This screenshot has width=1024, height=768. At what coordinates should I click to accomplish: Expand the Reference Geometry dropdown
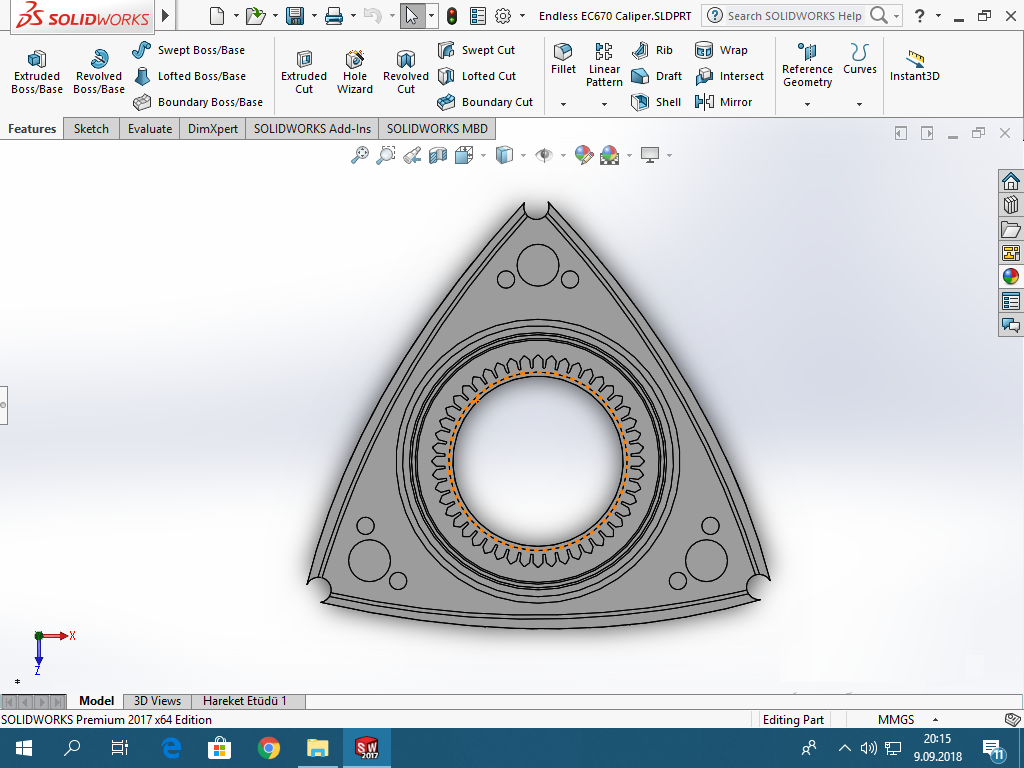(807, 104)
